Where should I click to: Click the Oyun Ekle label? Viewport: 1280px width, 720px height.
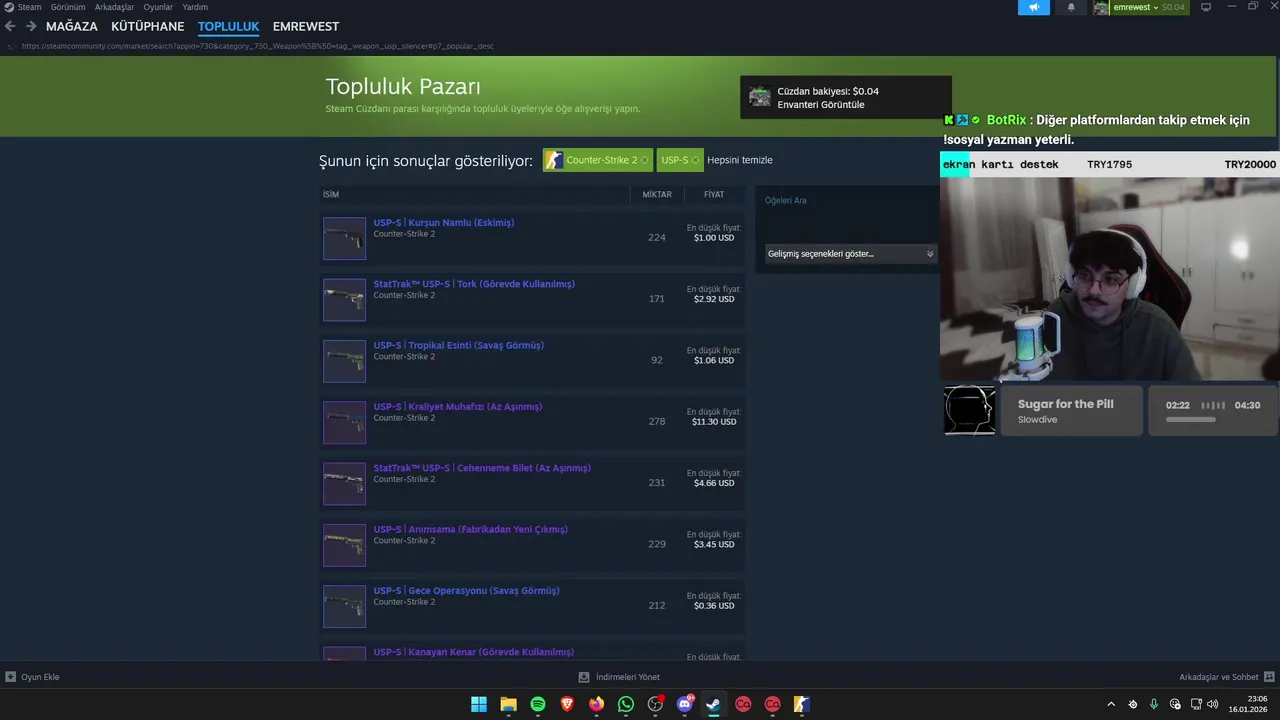(40, 677)
